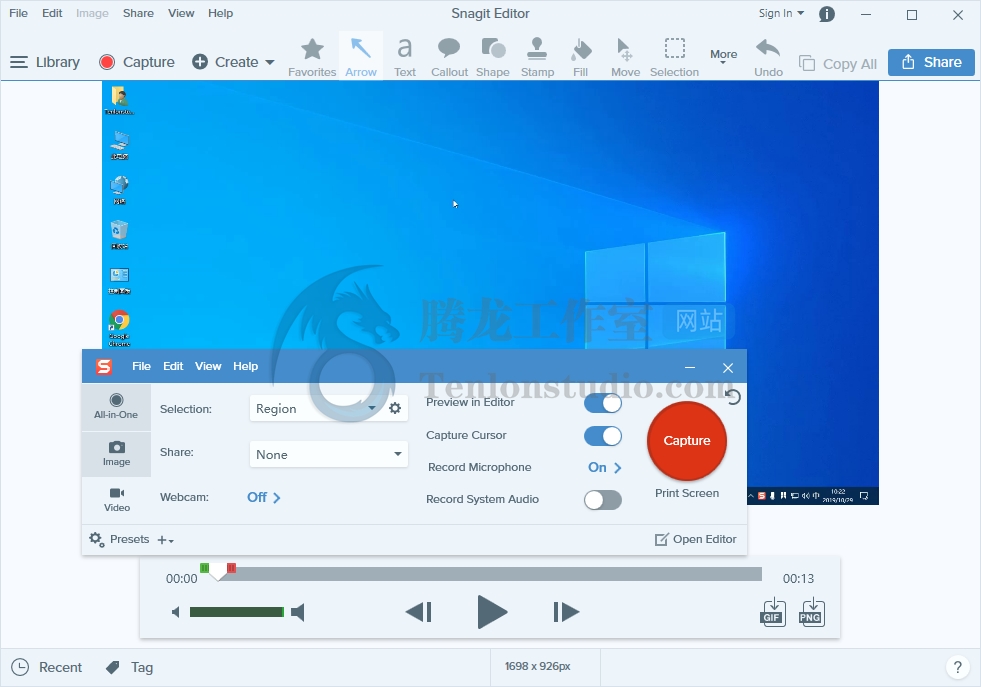Open the Sign In dropdown

tap(781, 13)
